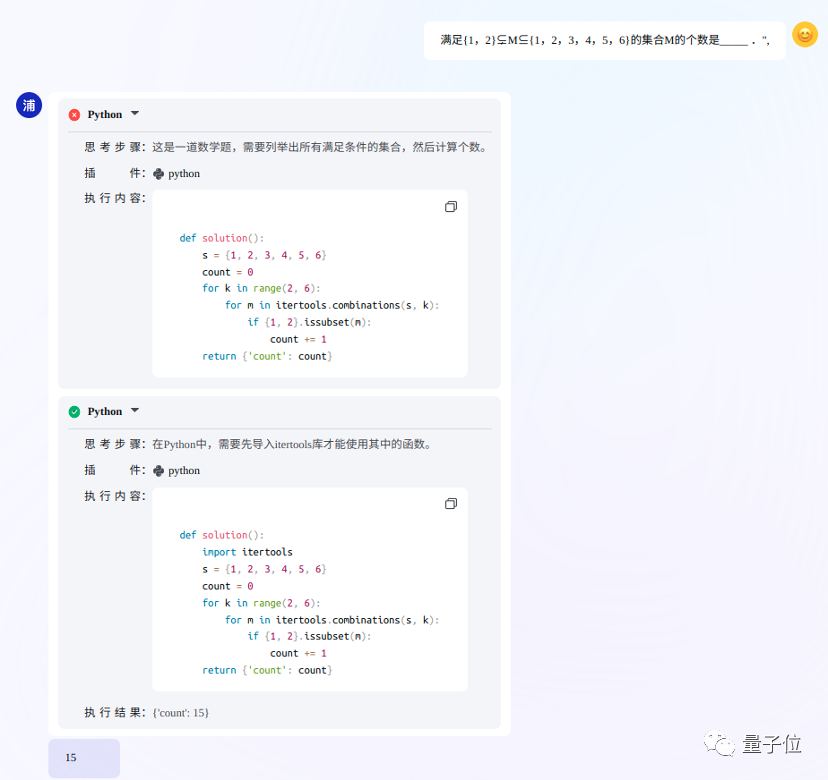The image size is (828, 780).
Task: Copy code from the second code block with import itertools
Action: (x=450, y=504)
